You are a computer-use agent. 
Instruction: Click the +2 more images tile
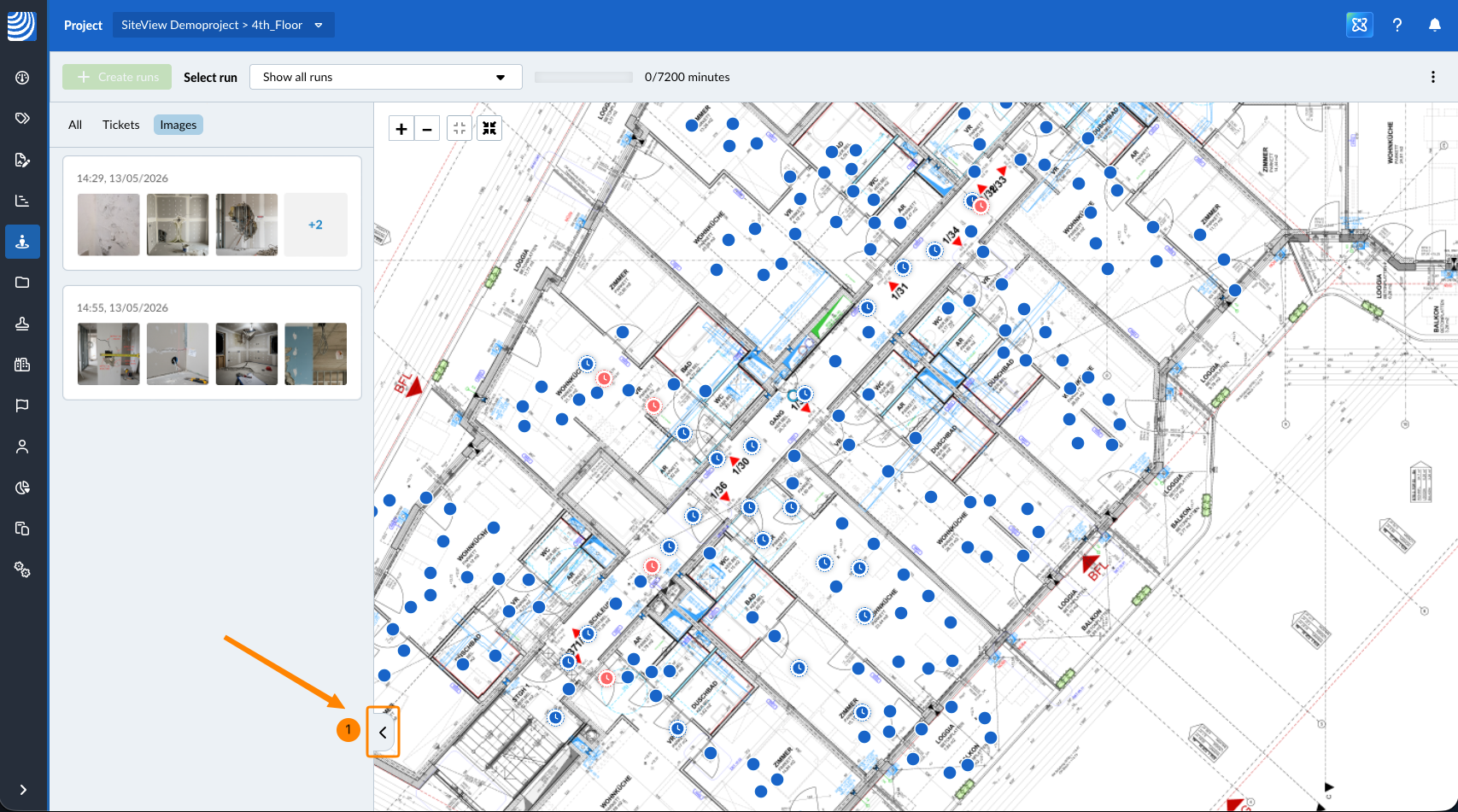click(316, 225)
